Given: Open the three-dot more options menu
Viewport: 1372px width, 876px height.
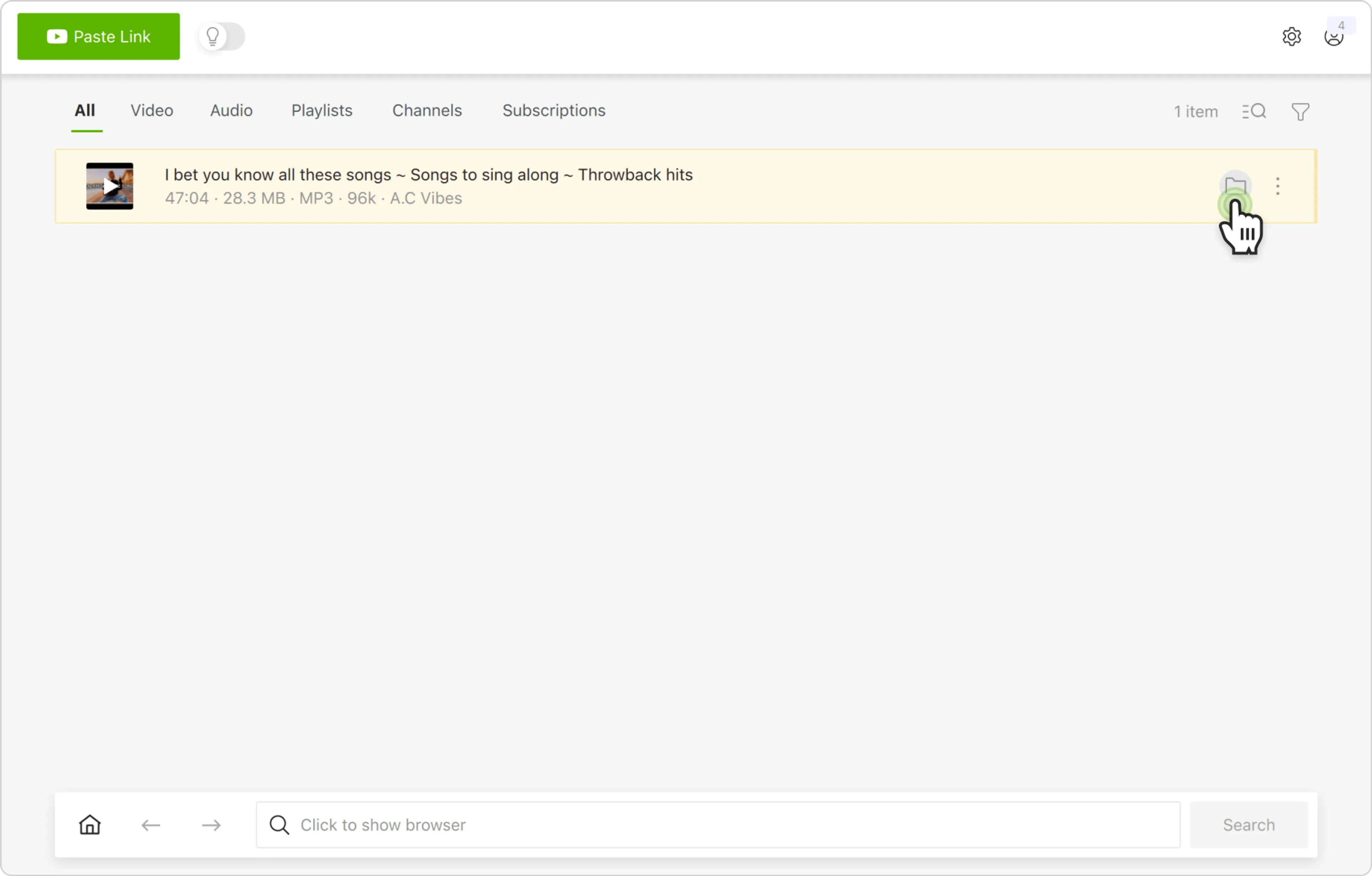Looking at the screenshot, I should point(1277,186).
